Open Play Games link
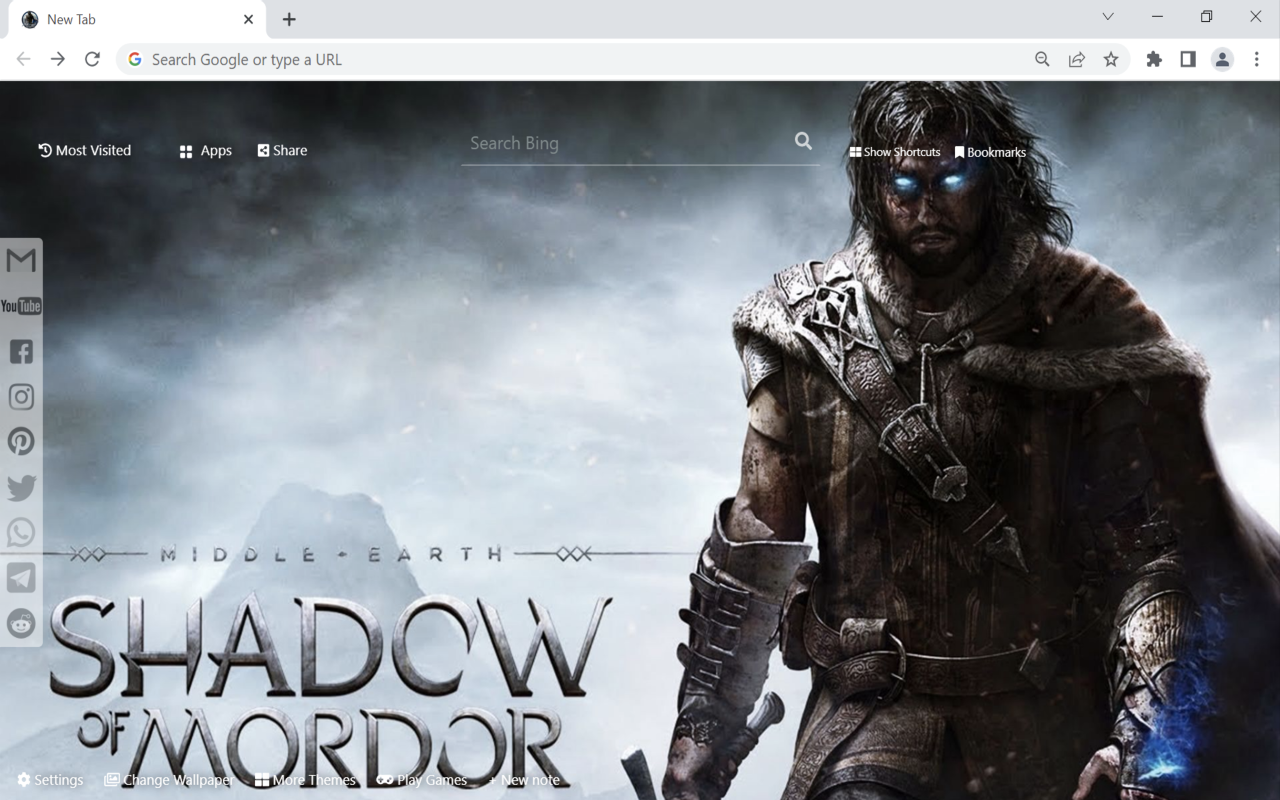 422,780
